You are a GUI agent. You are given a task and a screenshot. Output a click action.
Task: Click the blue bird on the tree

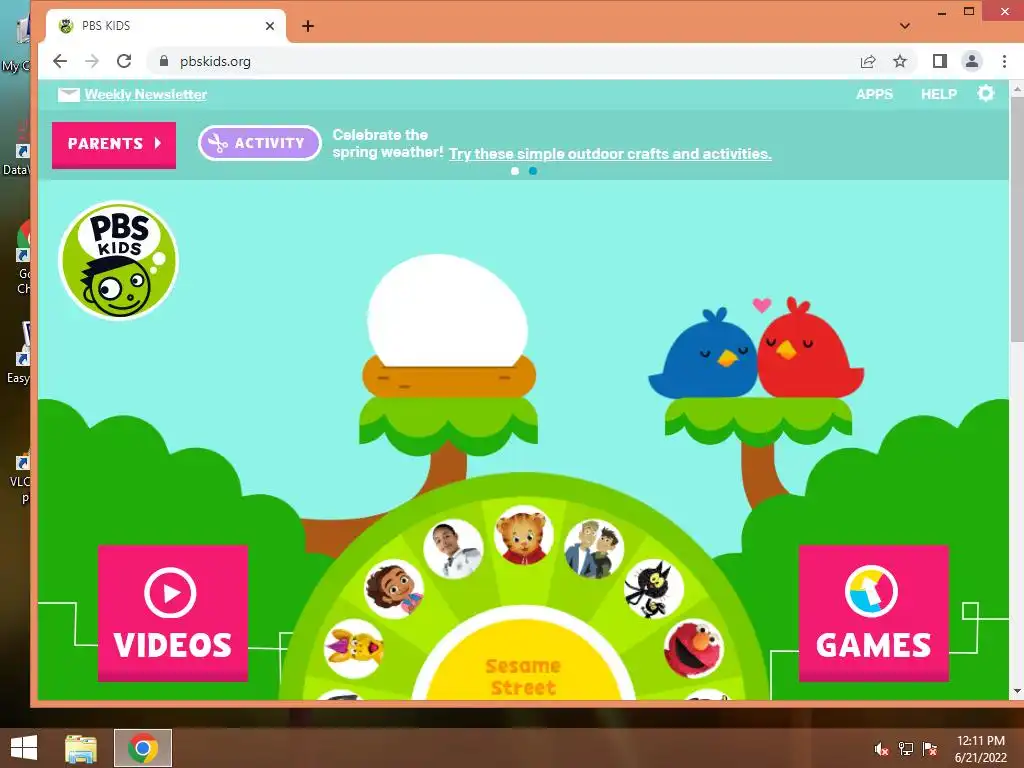click(x=704, y=355)
